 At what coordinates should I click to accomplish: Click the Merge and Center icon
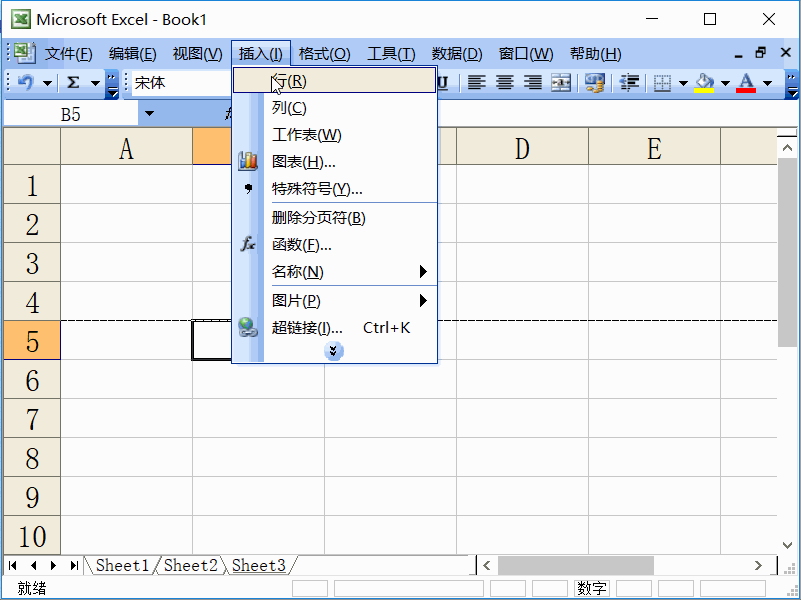pos(561,82)
